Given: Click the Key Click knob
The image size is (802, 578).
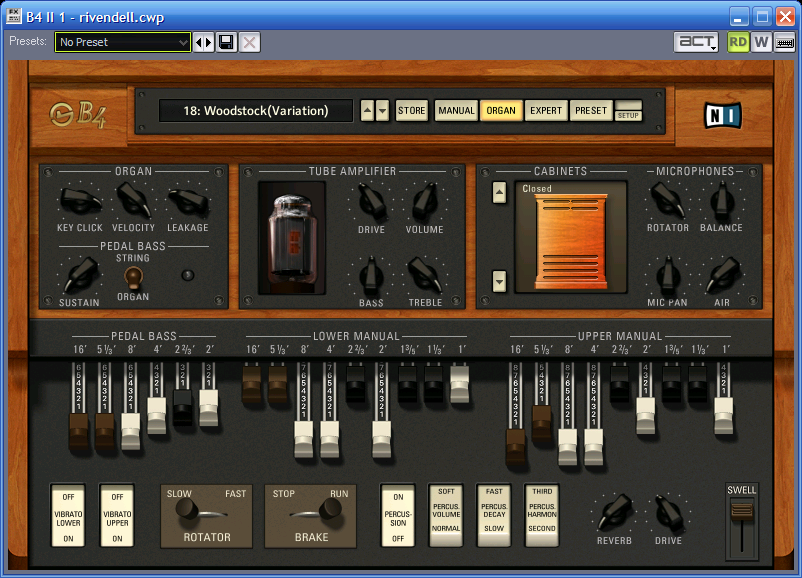Looking at the screenshot, I should click(x=80, y=201).
